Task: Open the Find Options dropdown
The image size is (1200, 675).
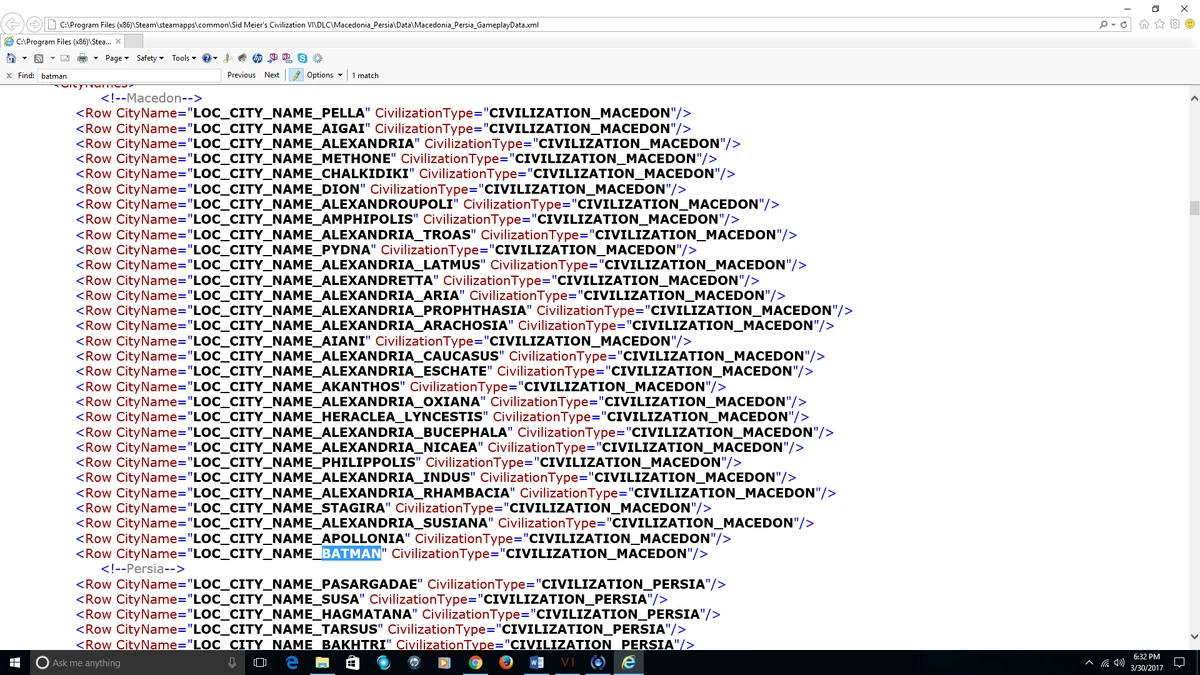Action: pyautogui.click(x=324, y=75)
